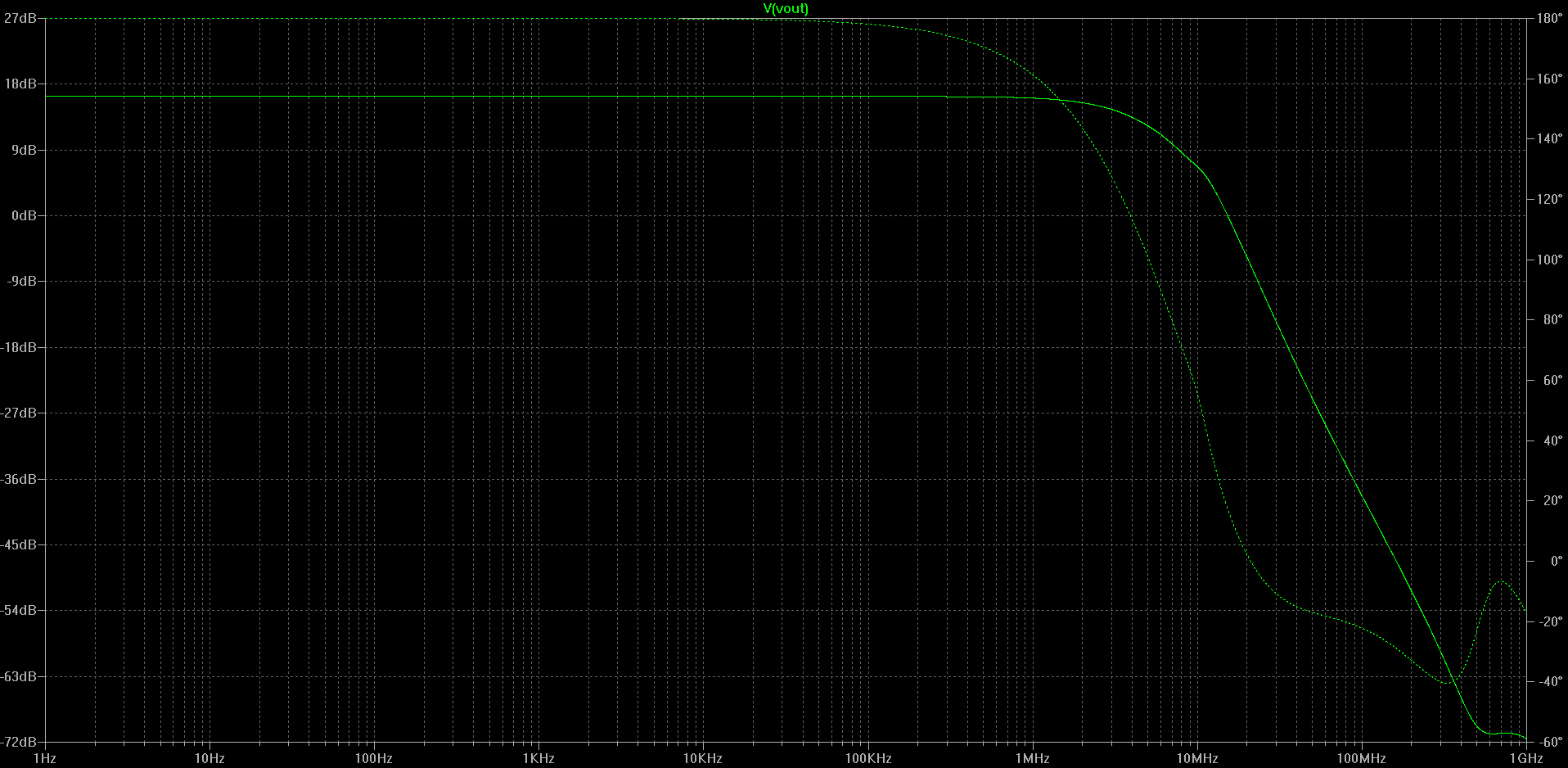This screenshot has height=768, width=1568.
Task: Select the -45dB left axis label
Action: (18, 544)
